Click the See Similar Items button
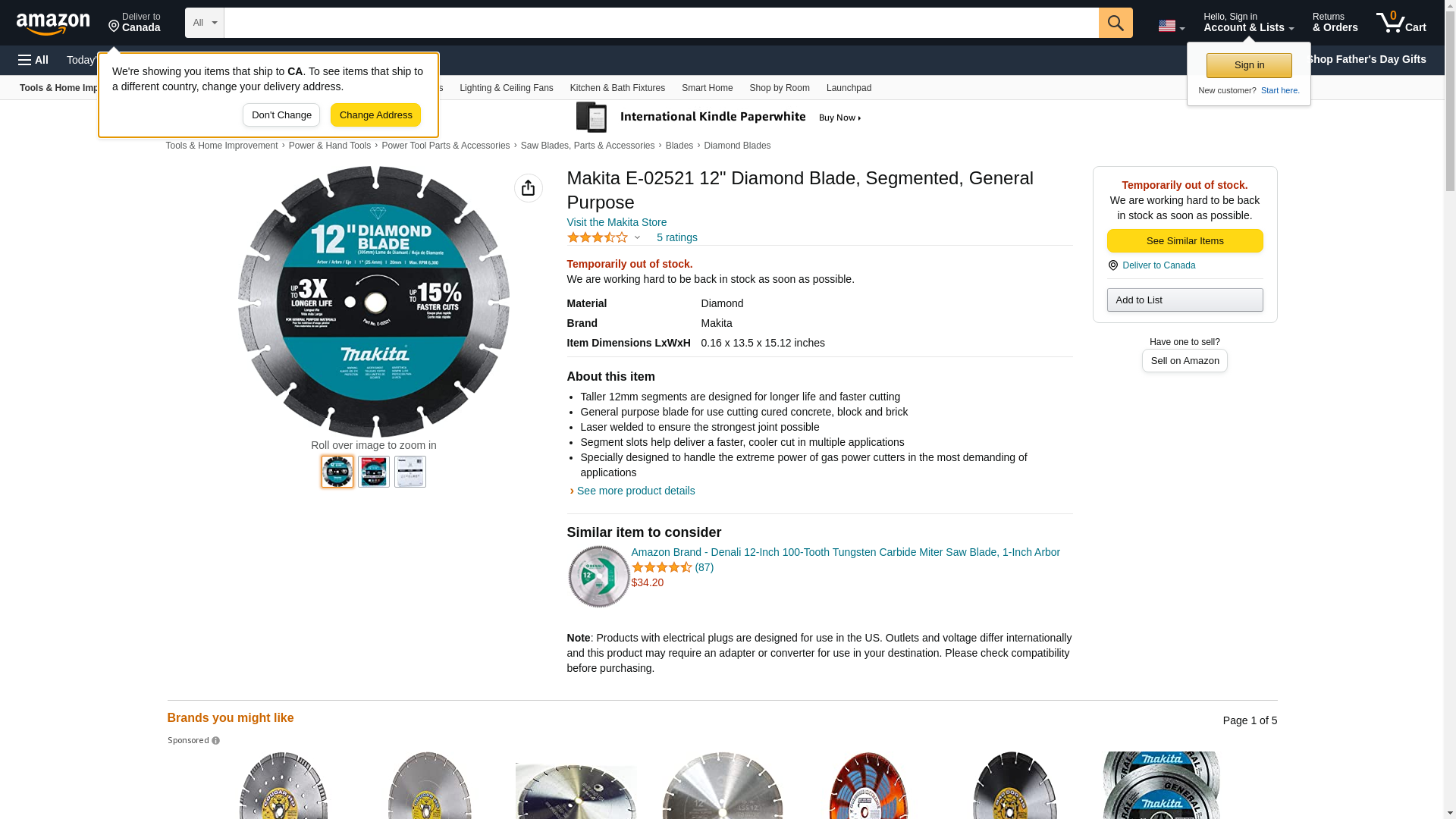Screen dimensions: 1456x819 coord(1185,241)
